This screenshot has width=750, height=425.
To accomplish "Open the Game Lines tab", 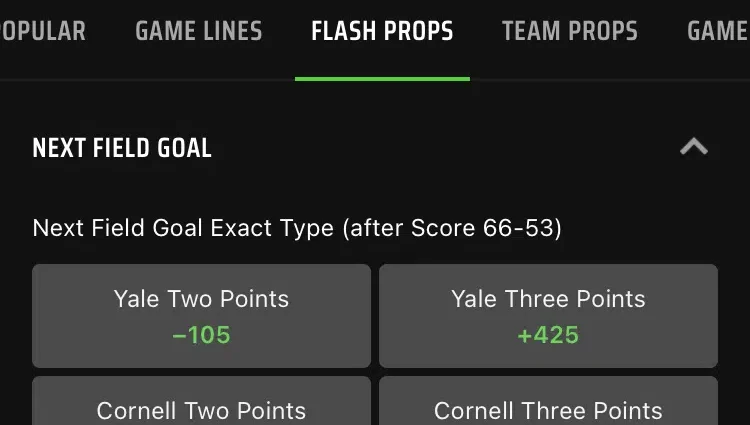I will [198, 32].
